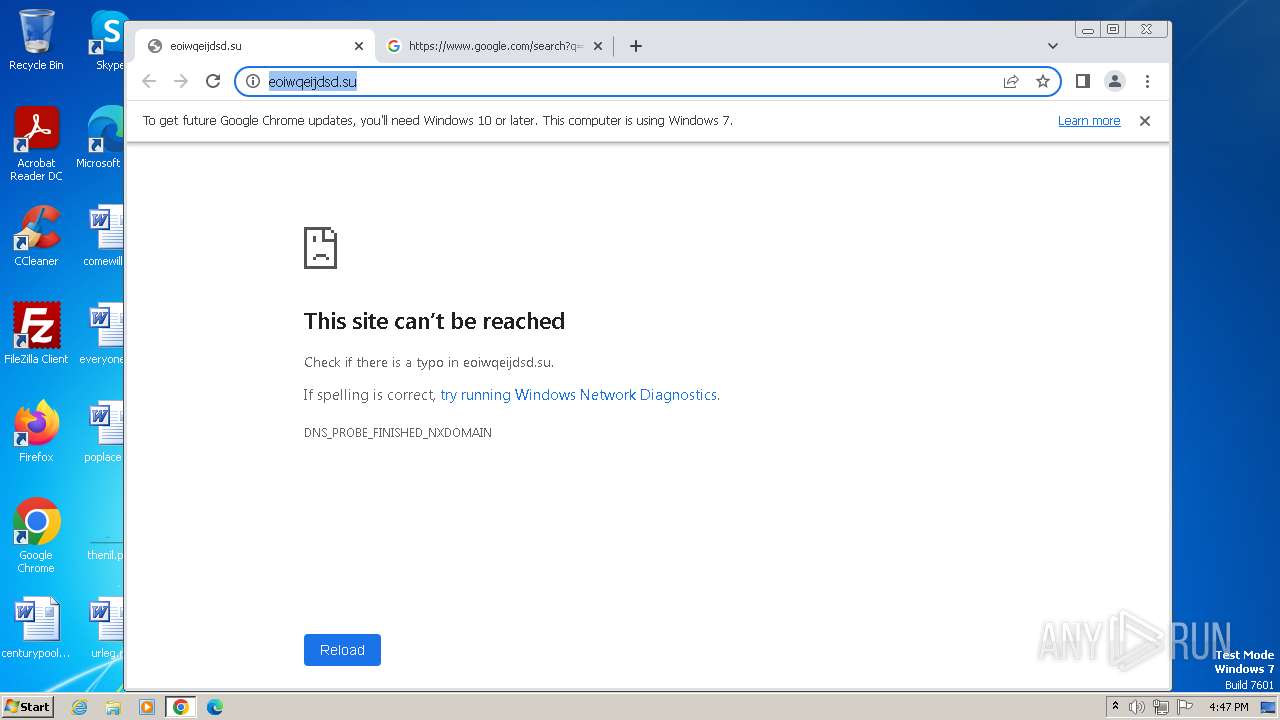This screenshot has height=720, width=1280.
Task: Open Recycle Bin desktop icon
Action: (36, 40)
